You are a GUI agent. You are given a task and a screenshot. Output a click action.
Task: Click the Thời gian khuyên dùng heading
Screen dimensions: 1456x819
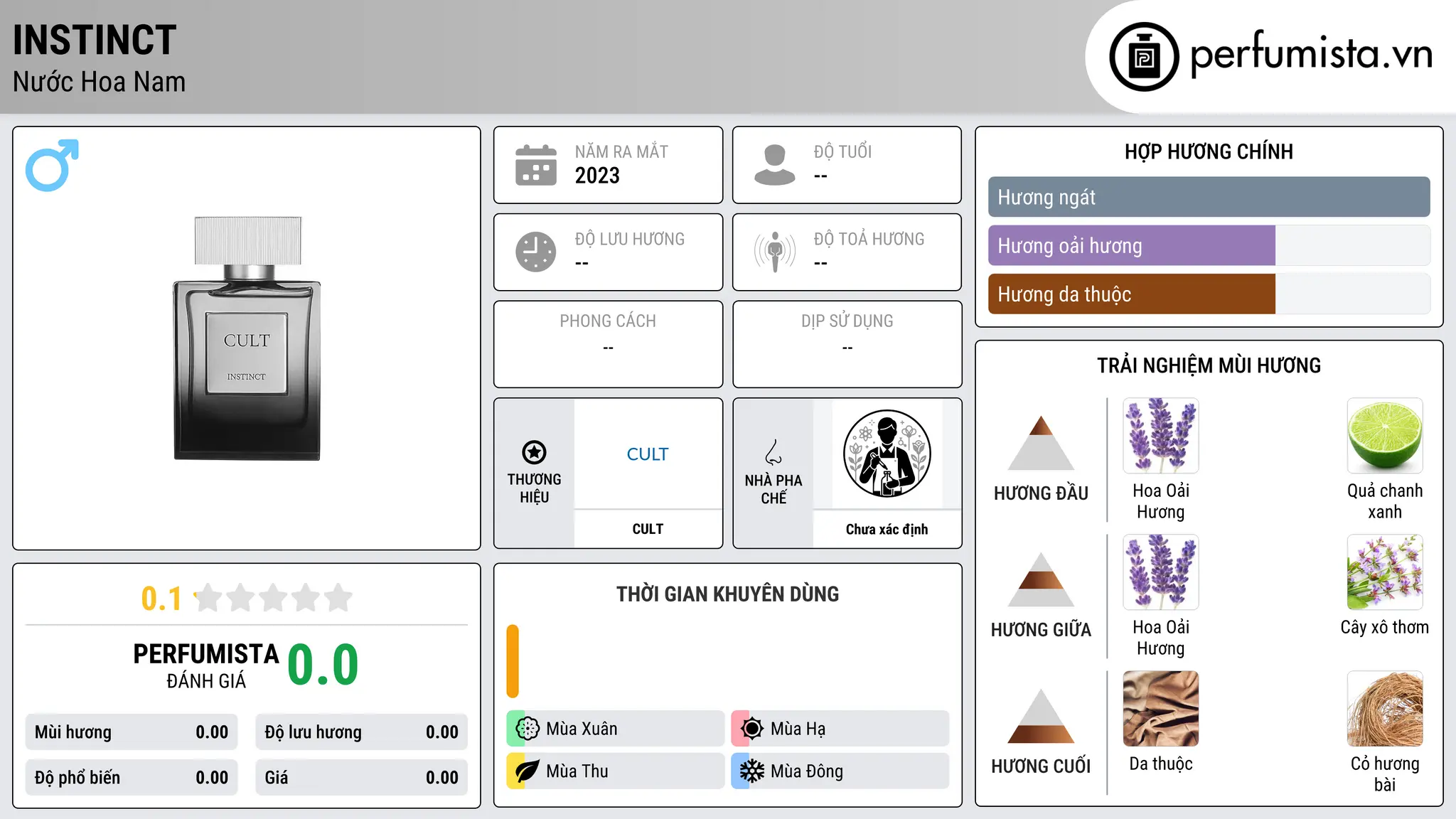(x=727, y=594)
